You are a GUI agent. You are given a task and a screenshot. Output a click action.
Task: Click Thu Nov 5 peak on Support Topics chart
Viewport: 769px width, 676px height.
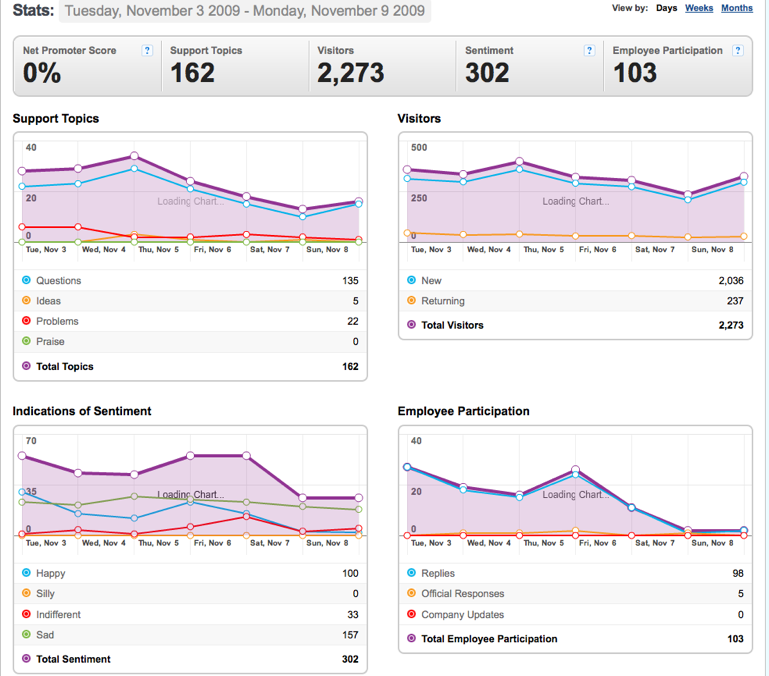coord(134,156)
